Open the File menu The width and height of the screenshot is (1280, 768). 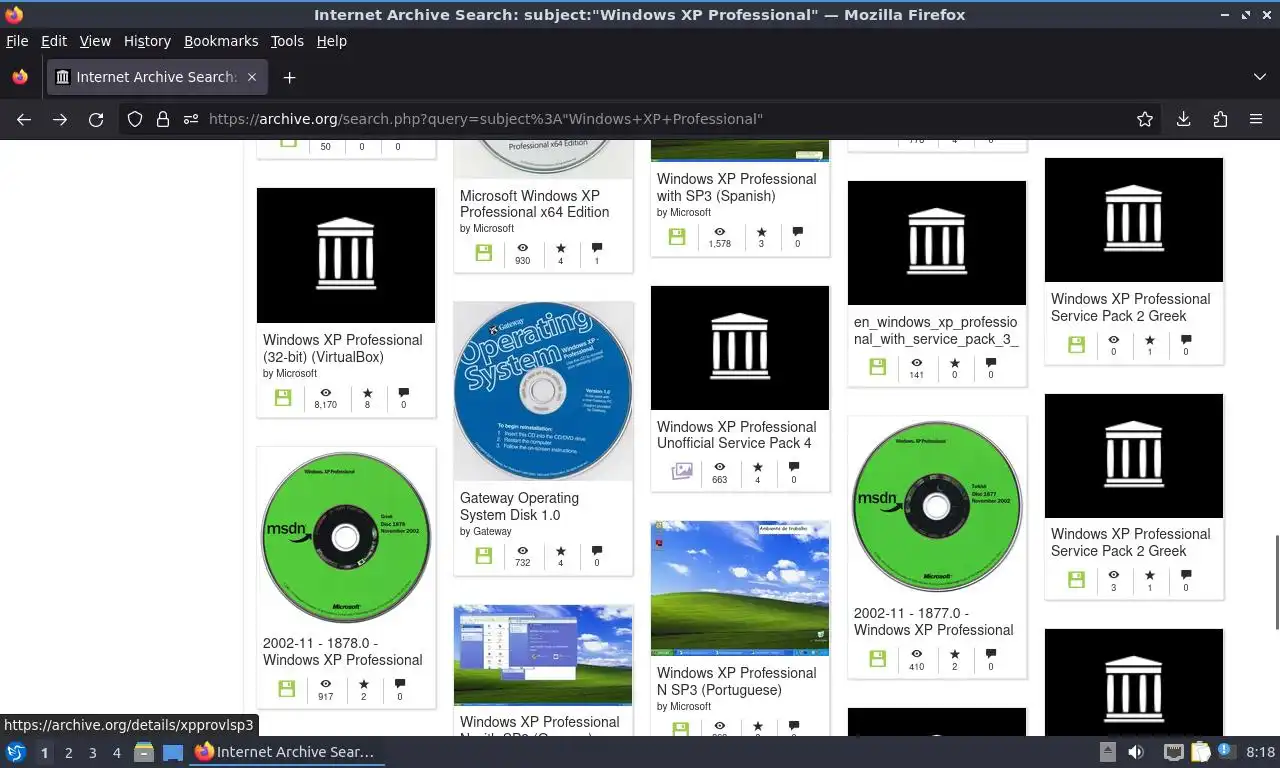tap(17, 41)
